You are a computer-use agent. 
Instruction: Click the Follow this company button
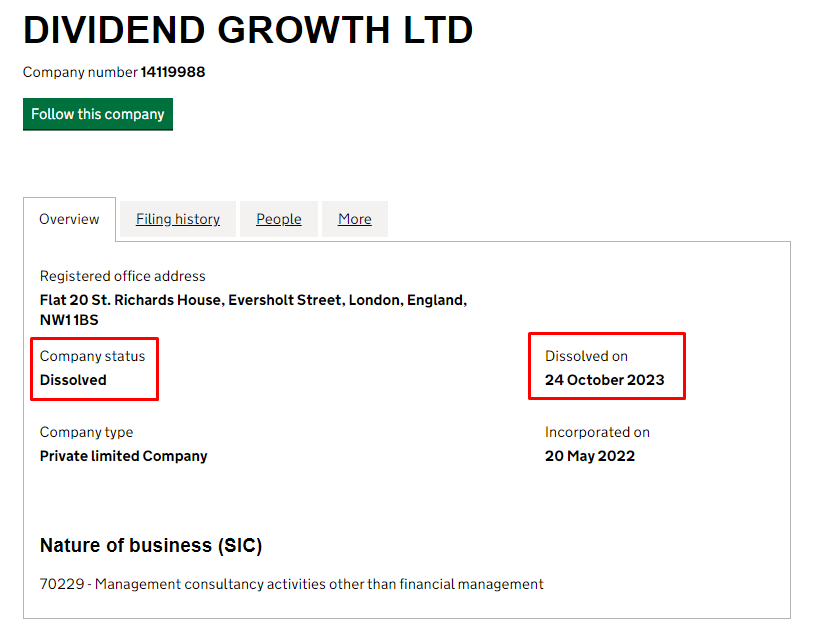97,114
